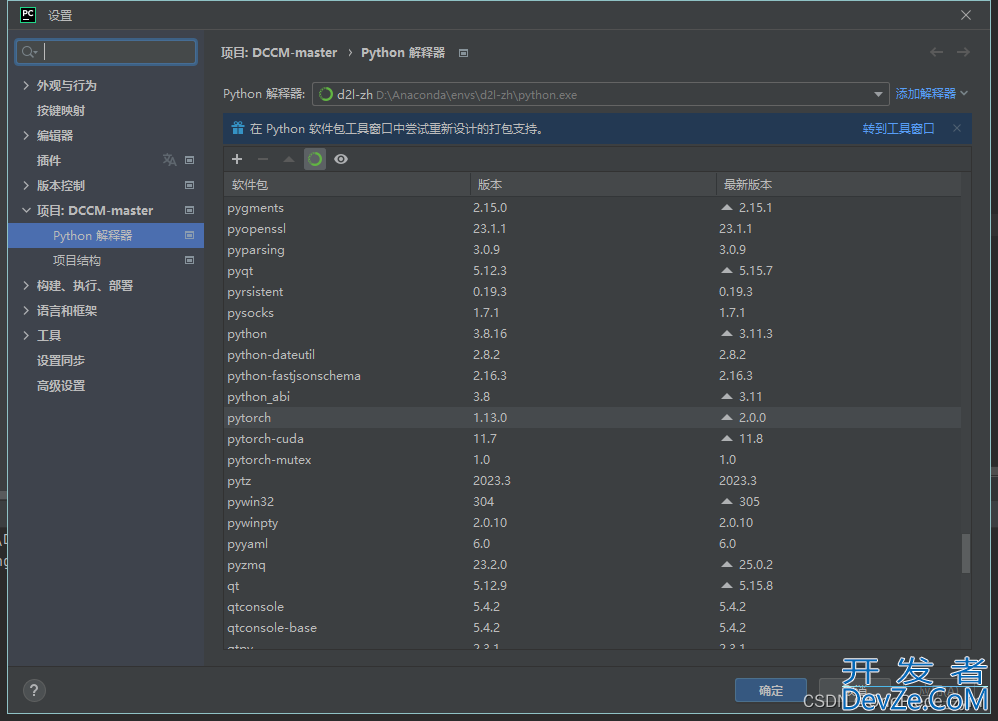Viewport: 998px width, 721px height.
Task: Sort by 版本 column header
Action: coord(593,185)
